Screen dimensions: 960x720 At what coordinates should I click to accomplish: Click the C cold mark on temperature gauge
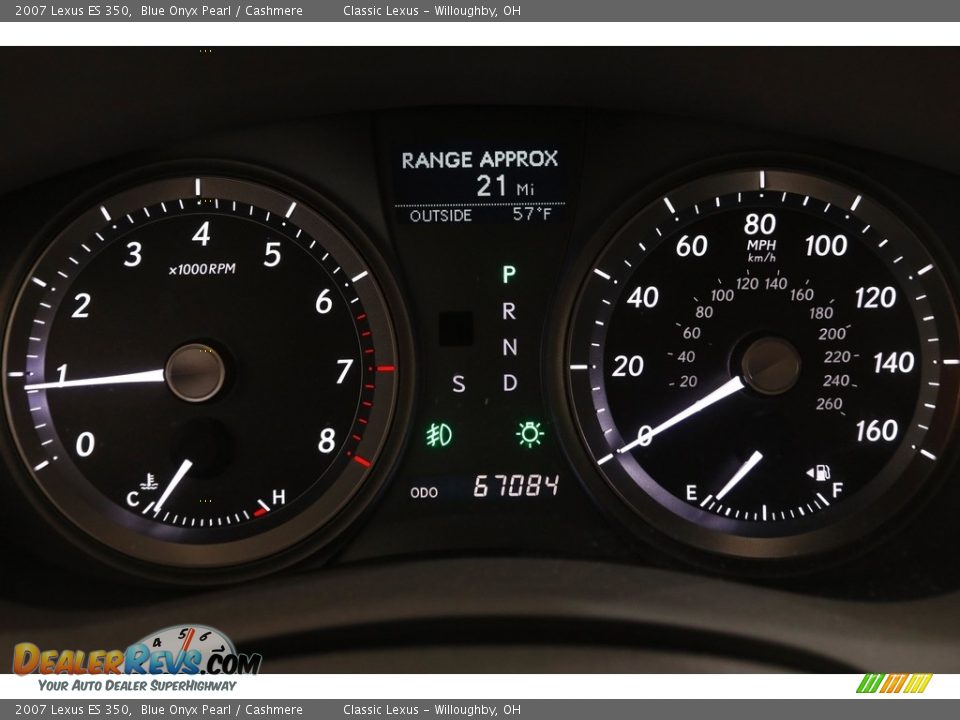(132, 499)
